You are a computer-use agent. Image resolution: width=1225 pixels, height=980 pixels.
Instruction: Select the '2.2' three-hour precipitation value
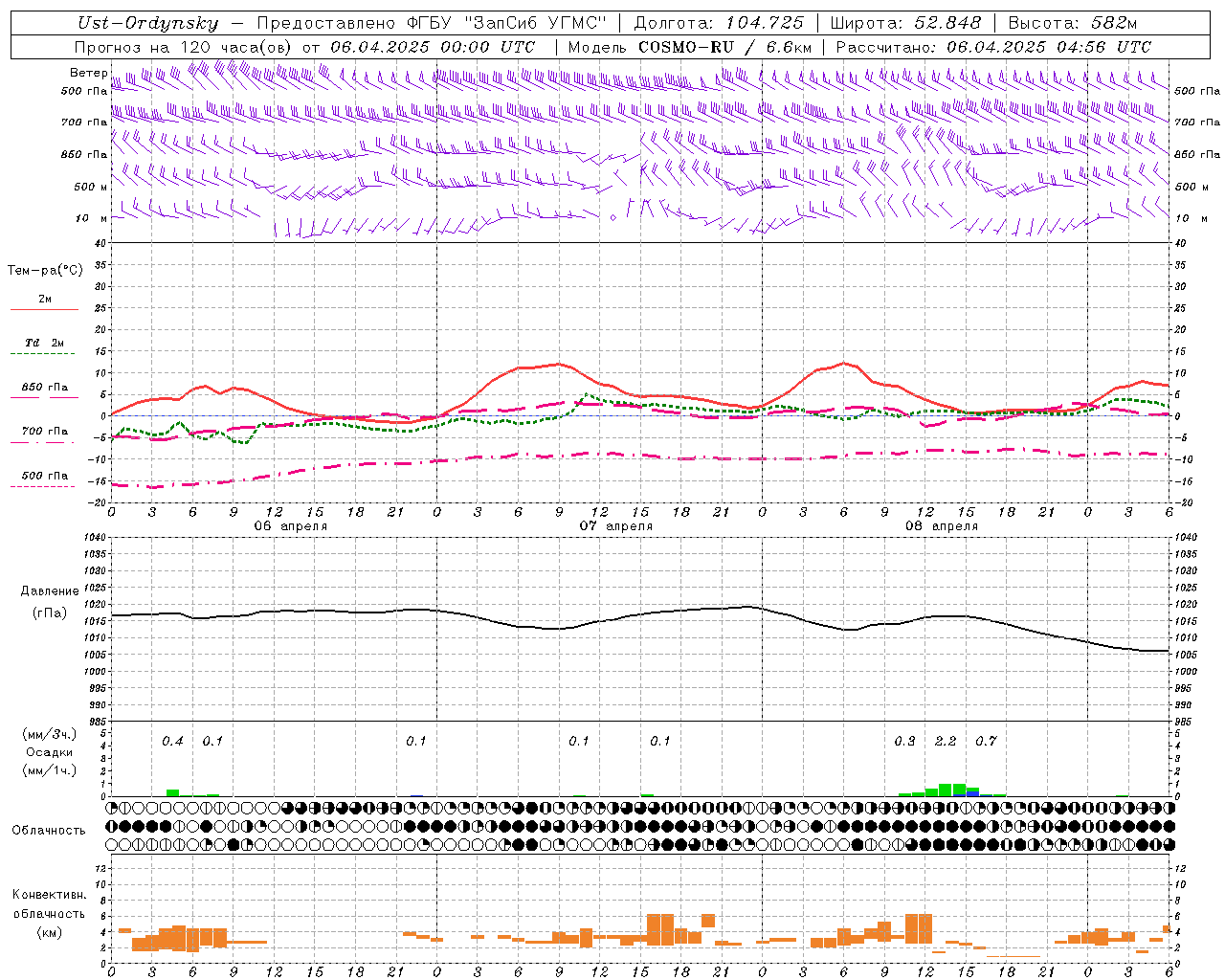[946, 742]
